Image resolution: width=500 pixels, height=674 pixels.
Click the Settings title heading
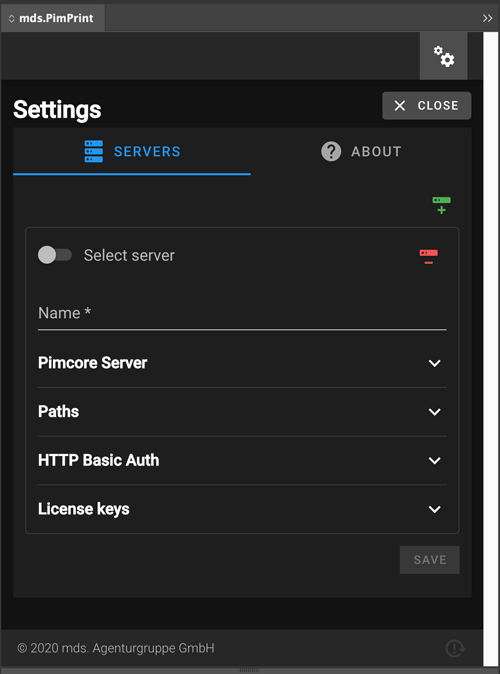click(57, 110)
